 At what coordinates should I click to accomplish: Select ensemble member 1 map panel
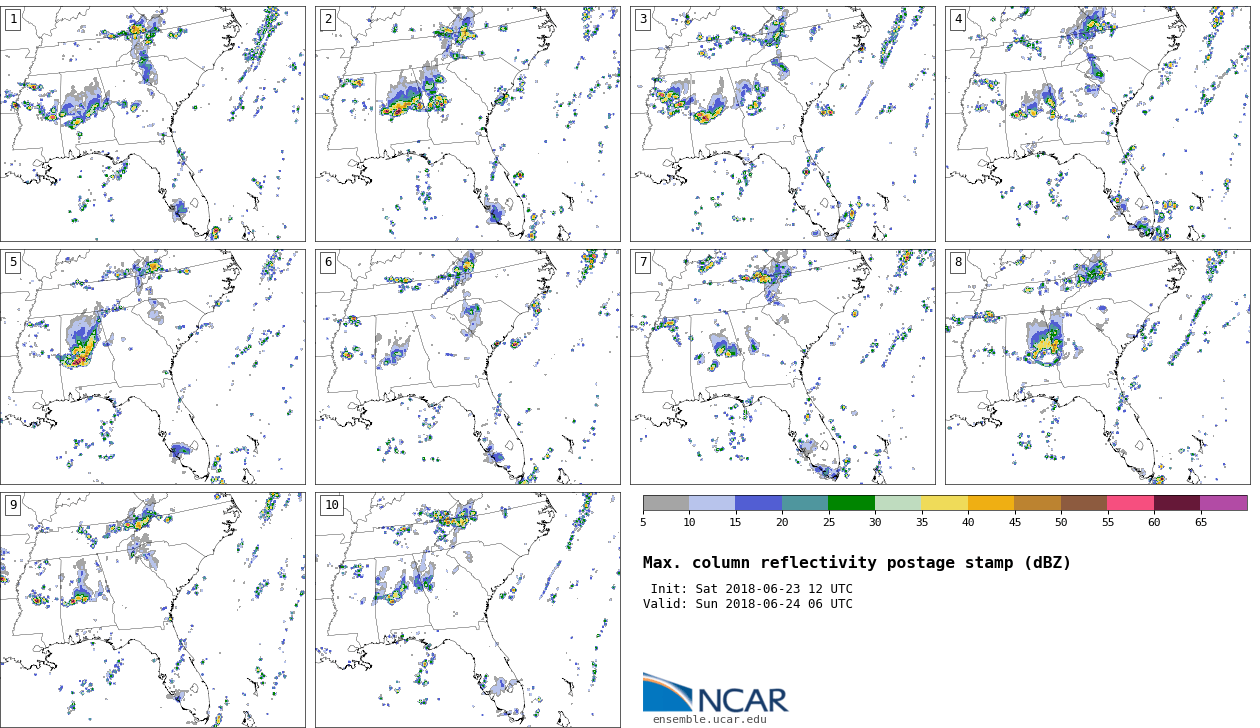tap(153, 124)
